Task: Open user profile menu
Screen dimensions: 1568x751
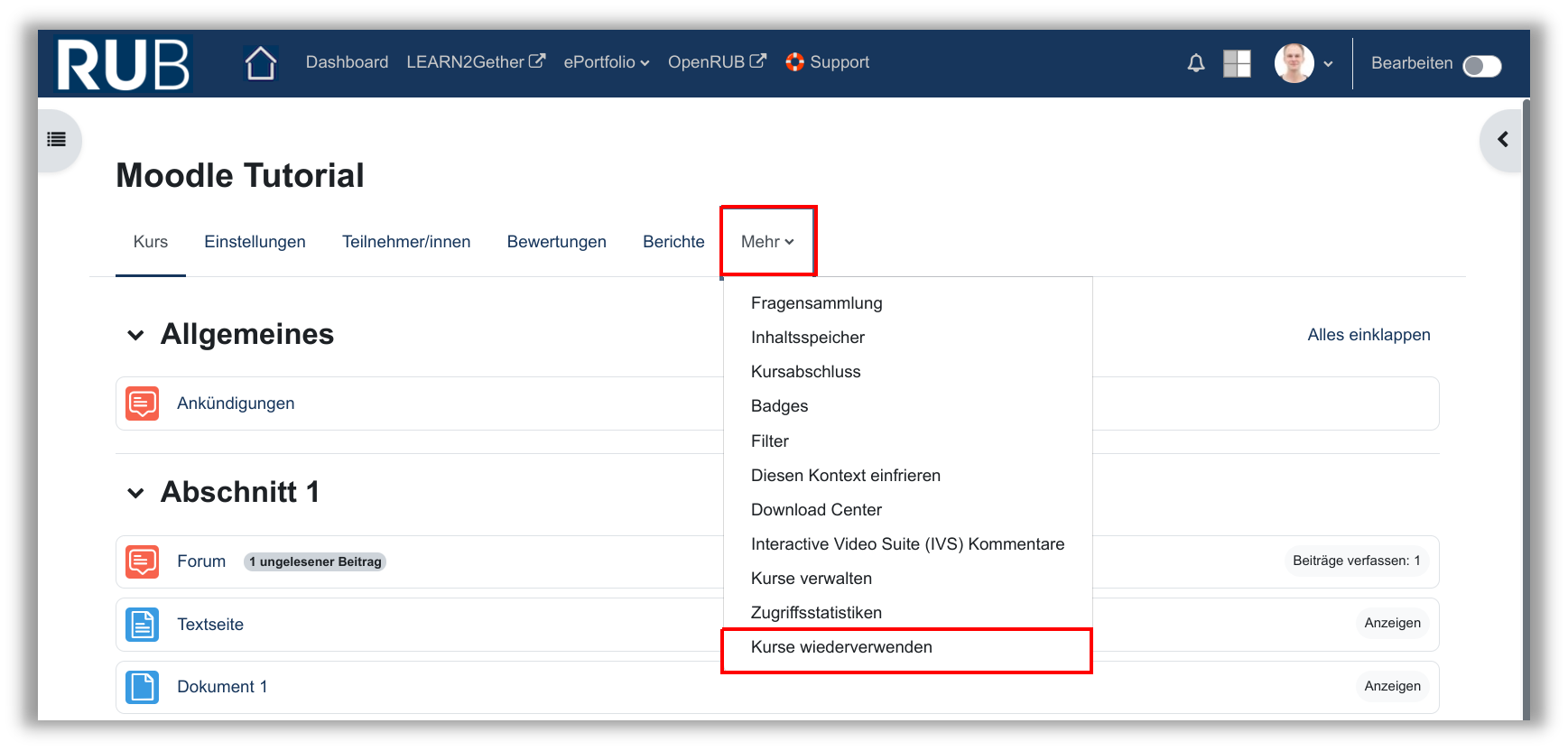Action: pos(1303,63)
